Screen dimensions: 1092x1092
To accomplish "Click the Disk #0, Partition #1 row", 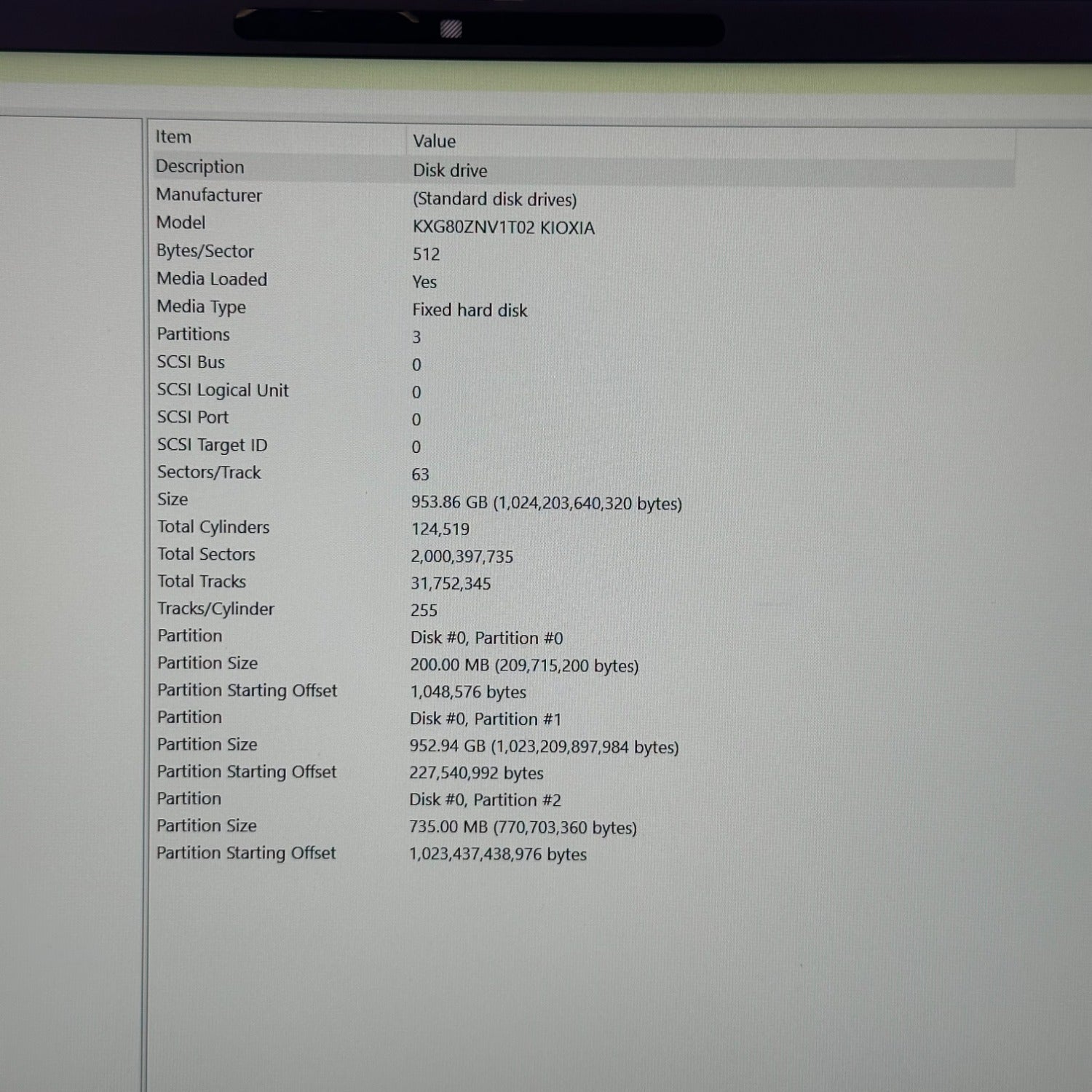I will coord(486,719).
